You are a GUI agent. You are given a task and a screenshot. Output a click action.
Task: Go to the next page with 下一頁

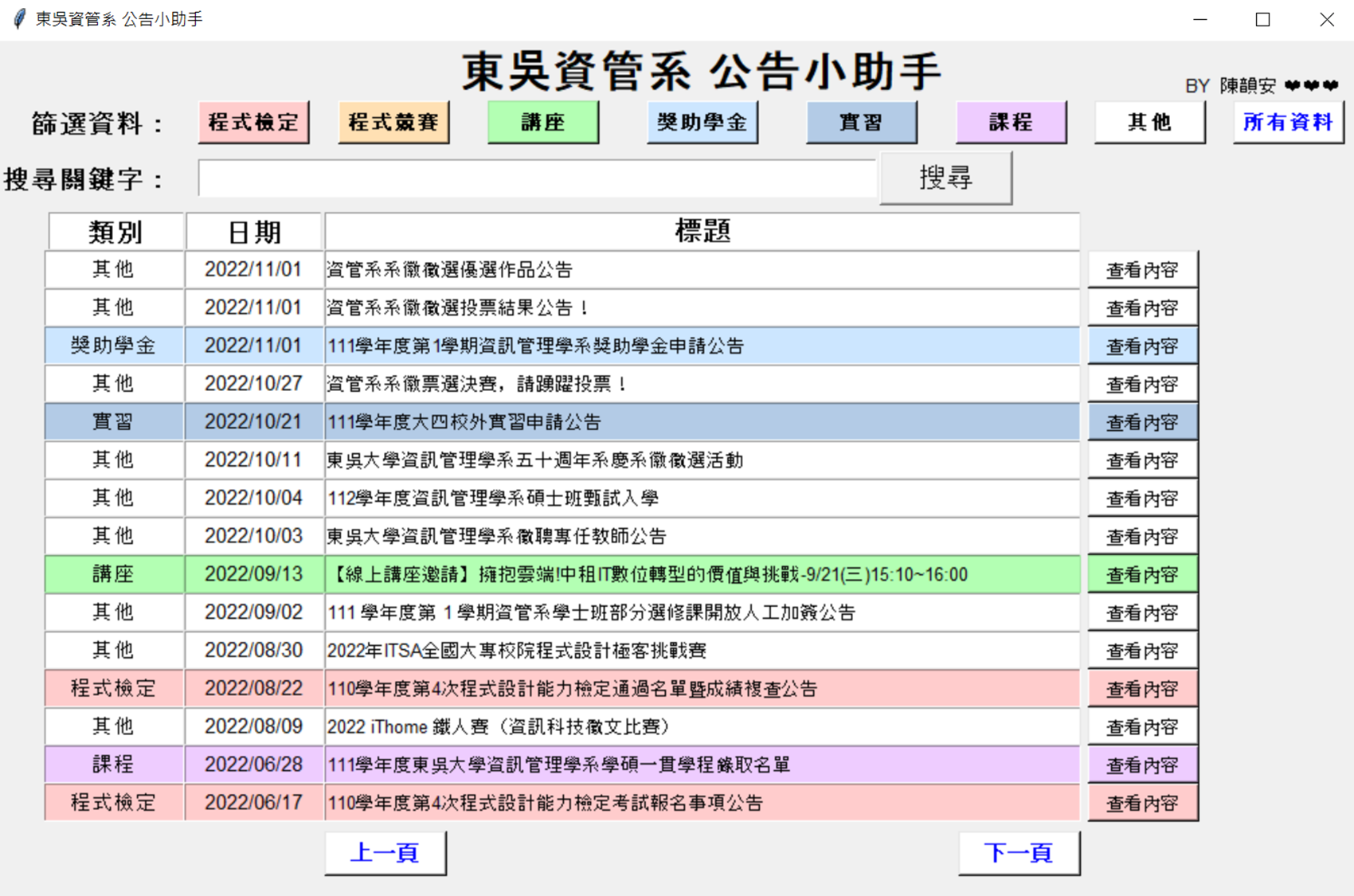[x=1019, y=851]
